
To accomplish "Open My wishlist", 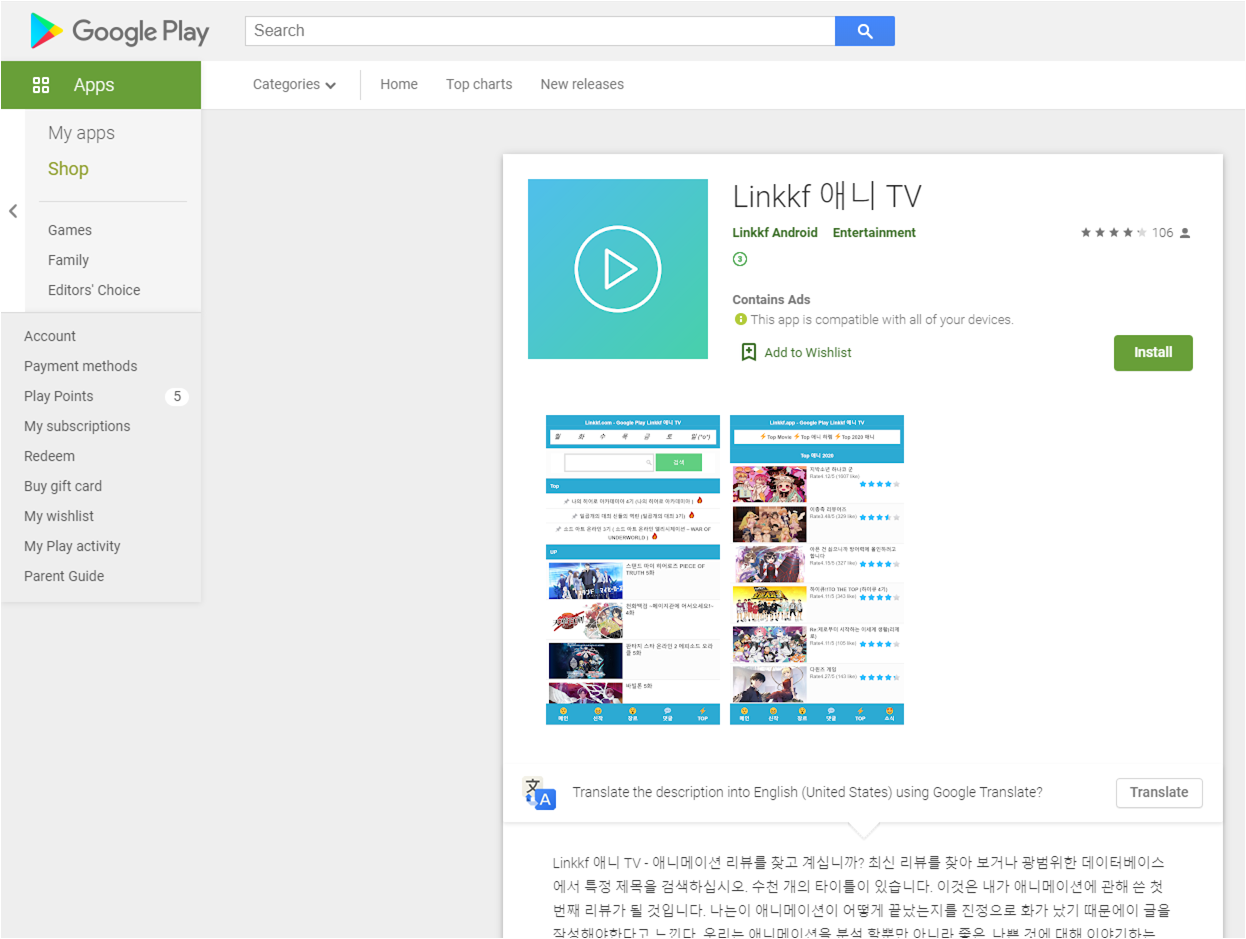I will [x=59, y=516].
